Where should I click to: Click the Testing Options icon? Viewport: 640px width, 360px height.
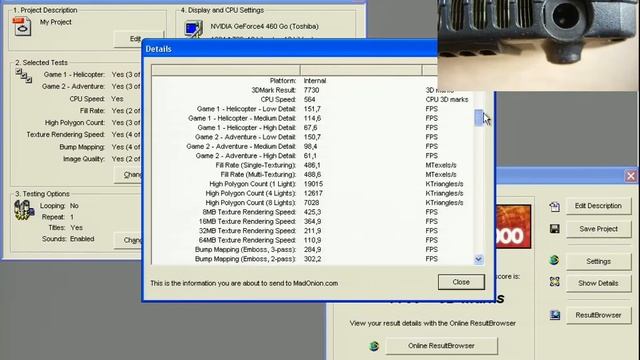(24, 210)
